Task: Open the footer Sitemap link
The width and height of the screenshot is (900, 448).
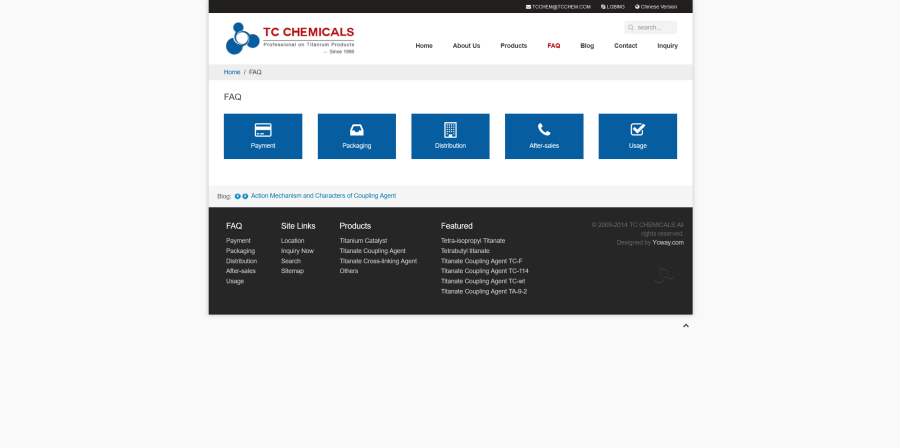Action: pos(292,271)
